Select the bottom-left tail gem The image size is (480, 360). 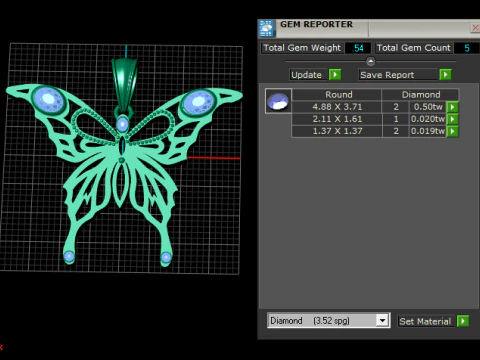(x=69, y=256)
